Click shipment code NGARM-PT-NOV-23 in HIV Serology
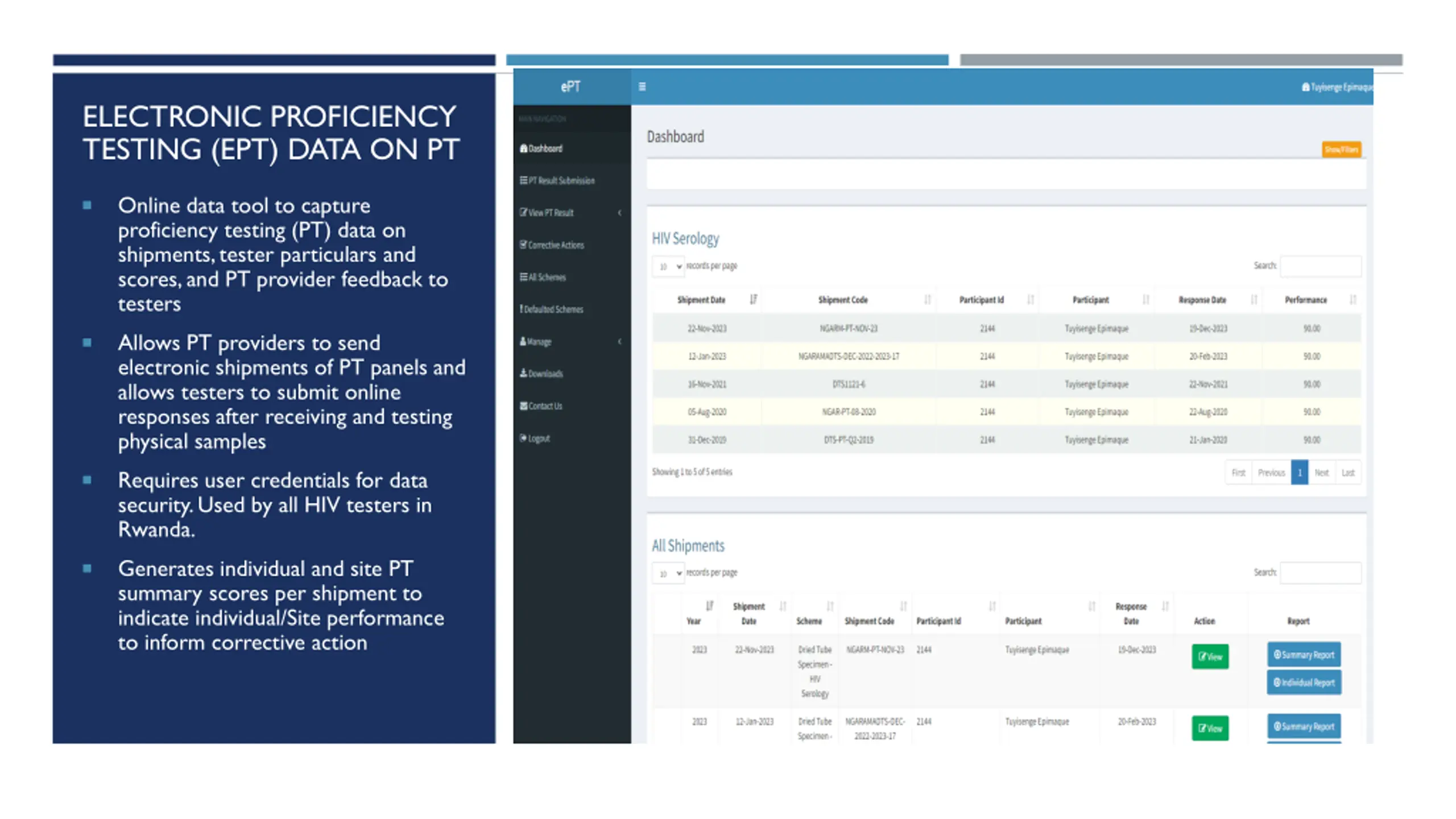Image resolution: width=1456 pixels, height=819 pixels. pos(849,329)
